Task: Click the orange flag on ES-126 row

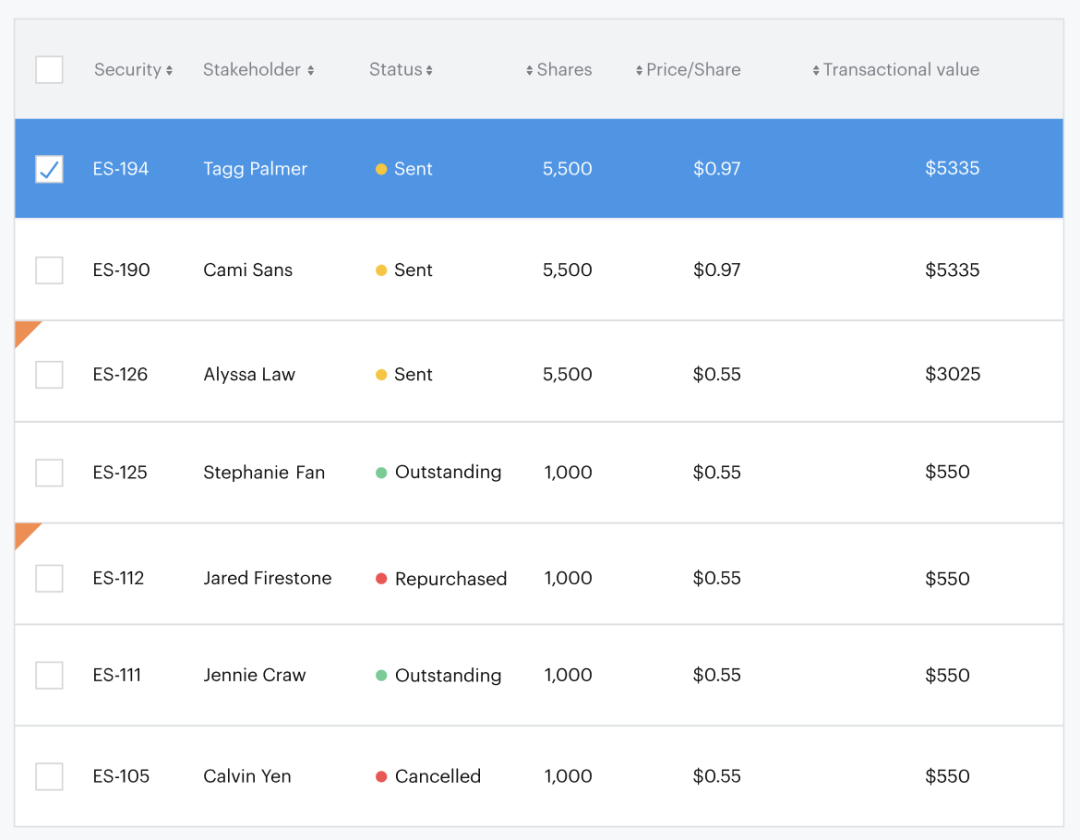Action: click(x=24, y=331)
